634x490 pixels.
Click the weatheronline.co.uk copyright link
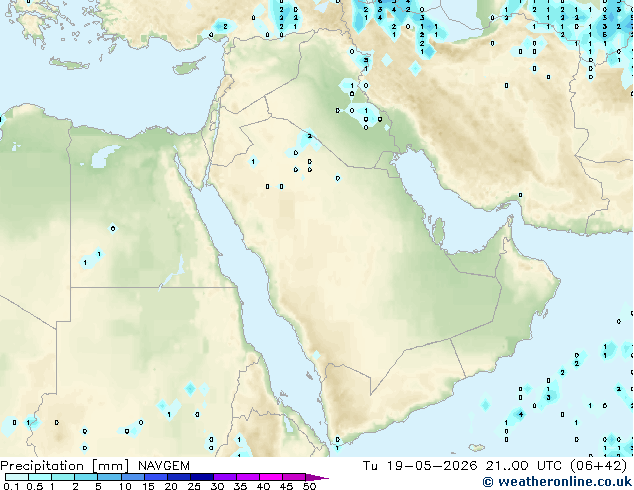pyautogui.click(x=557, y=482)
